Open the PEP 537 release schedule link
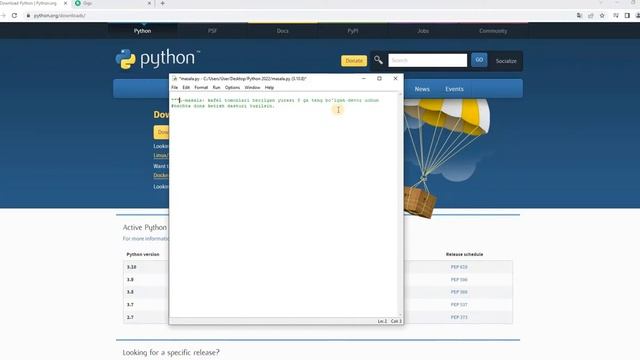 (459, 304)
